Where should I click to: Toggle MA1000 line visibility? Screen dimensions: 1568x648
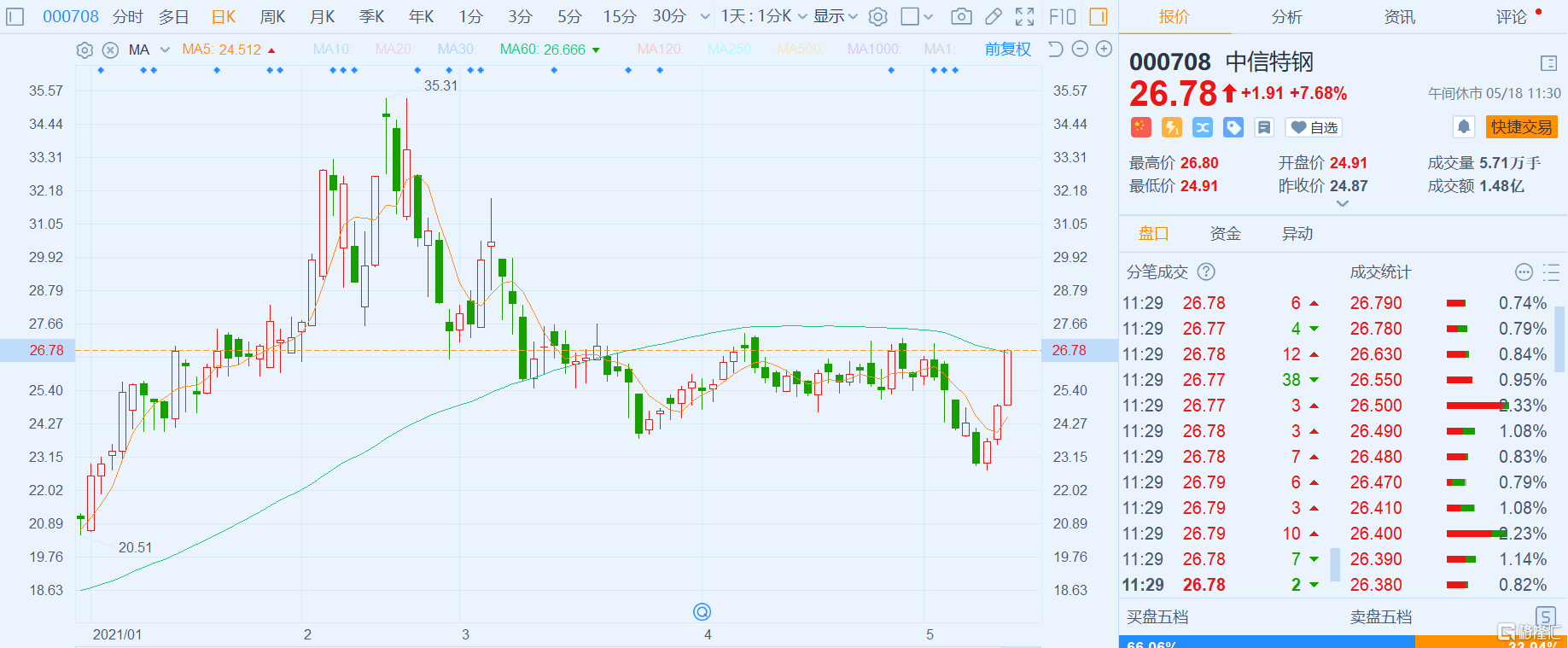(x=874, y=50)
